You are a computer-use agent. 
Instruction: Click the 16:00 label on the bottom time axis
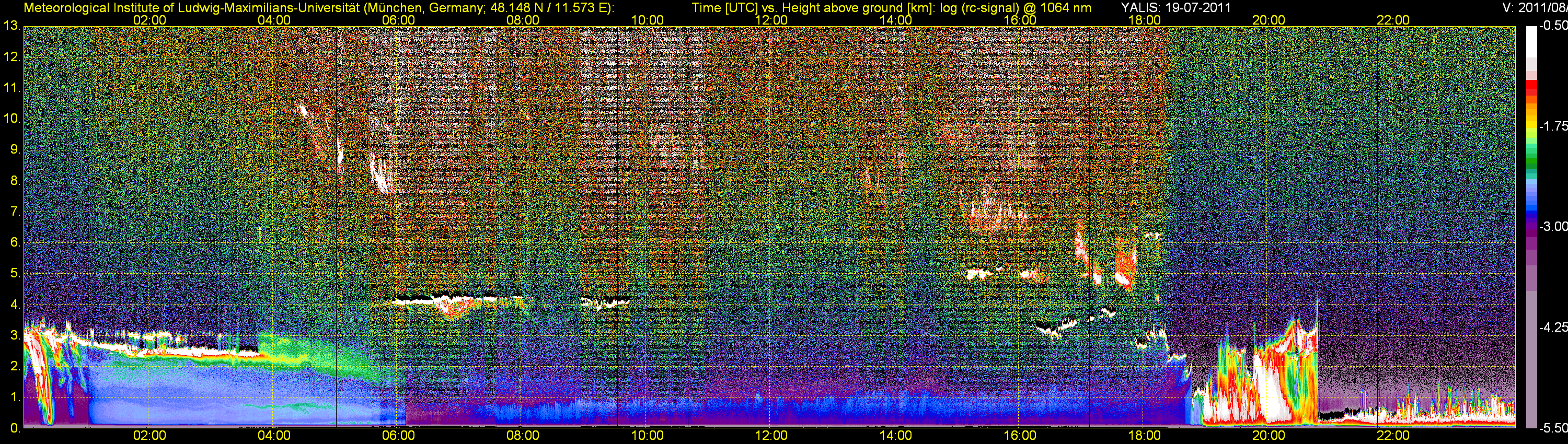[1020, 436]
